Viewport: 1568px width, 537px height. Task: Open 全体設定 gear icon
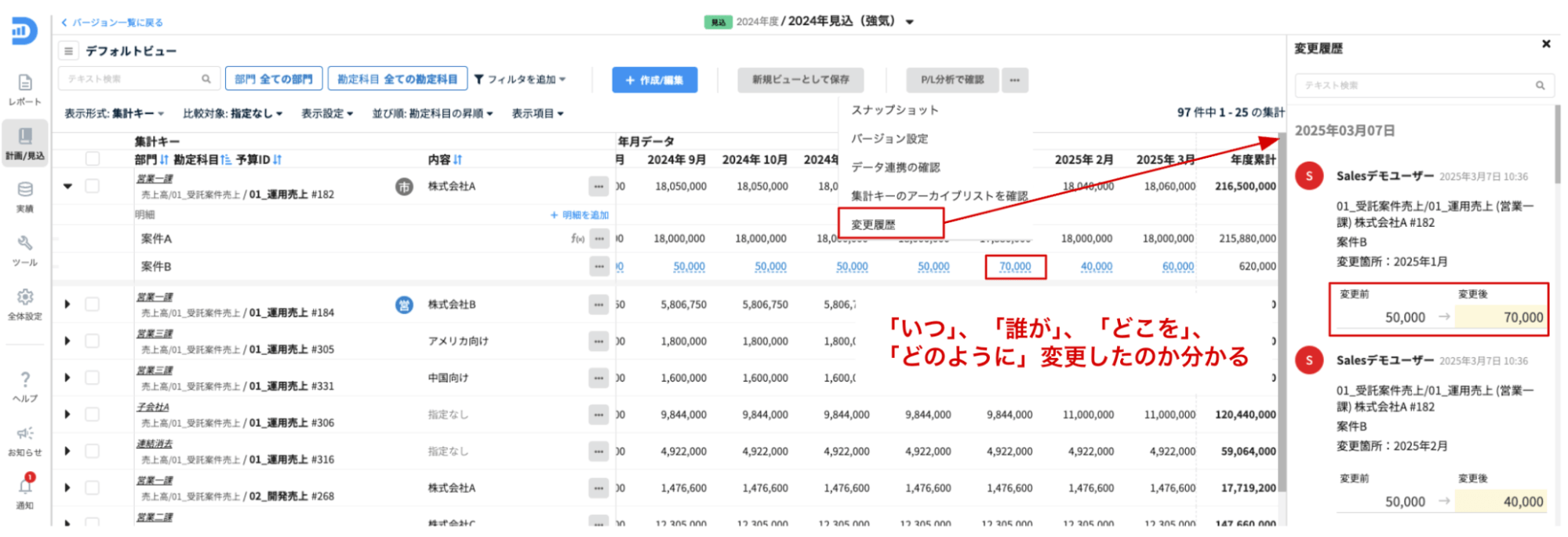click(25, 298)
